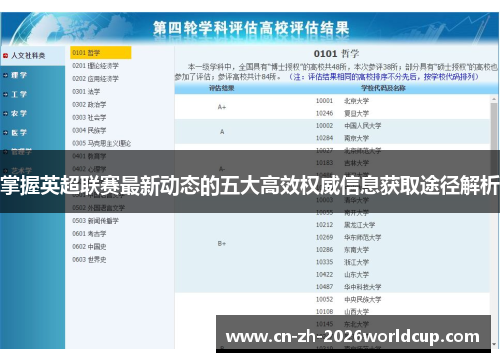
Task: Click the 0101 哲学 heading above the table
Action: coord(336,54)
